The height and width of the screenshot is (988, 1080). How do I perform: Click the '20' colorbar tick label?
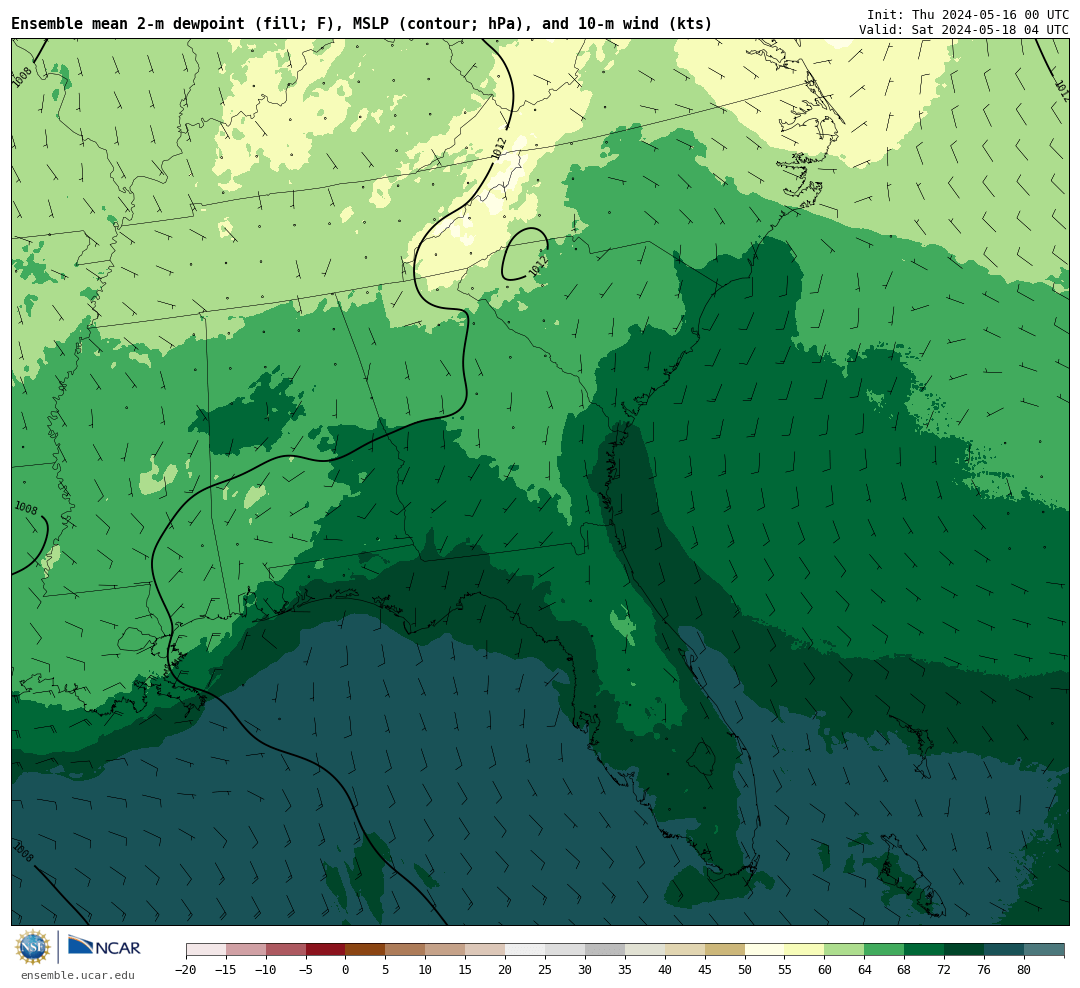click(x=506, y=970)
